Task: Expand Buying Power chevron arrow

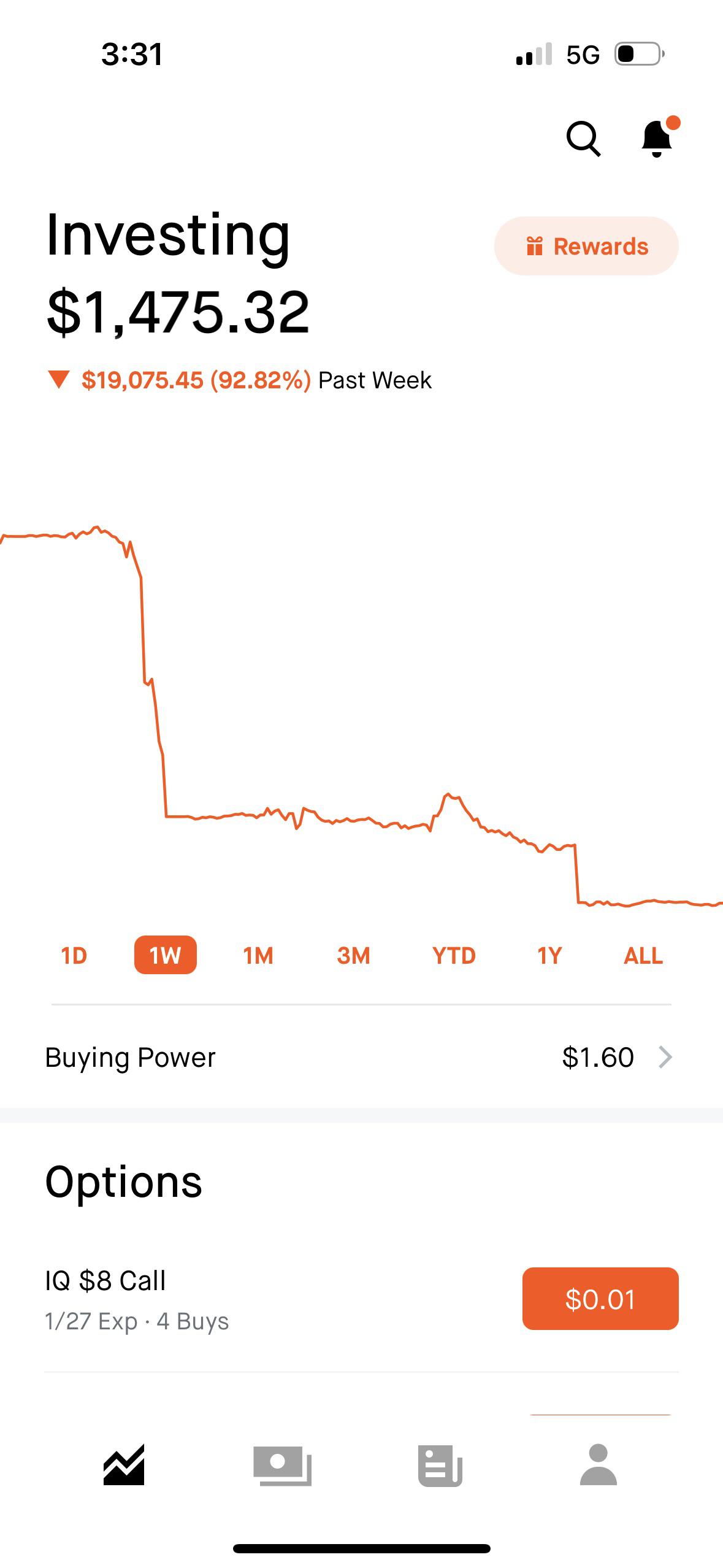Action: point(665,1057)
